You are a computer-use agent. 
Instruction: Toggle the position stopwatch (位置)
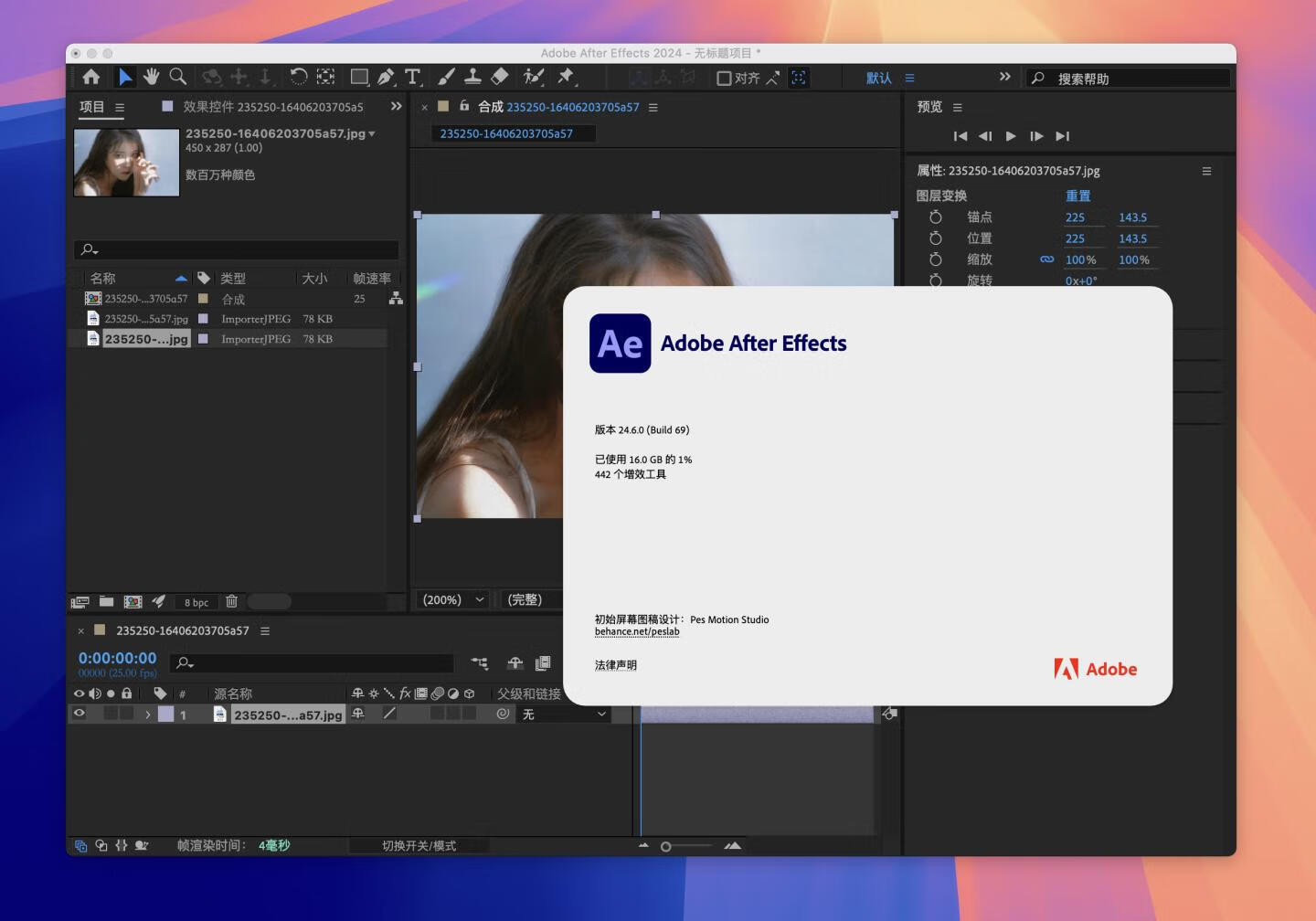(x=935, y=238)
